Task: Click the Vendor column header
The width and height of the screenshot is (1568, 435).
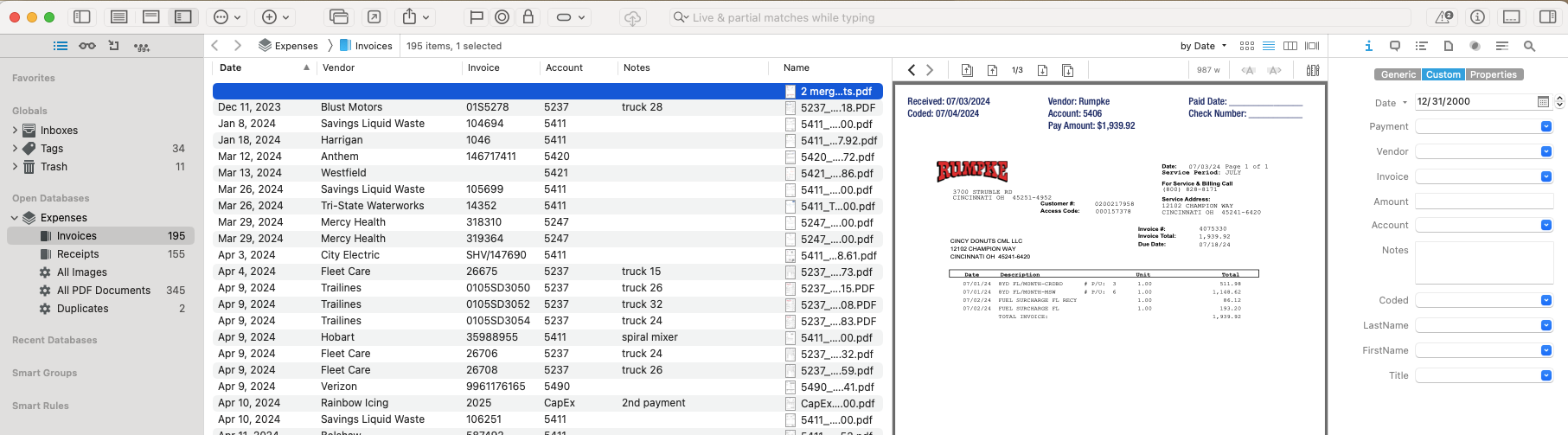Action: click(x=339, y=67)
